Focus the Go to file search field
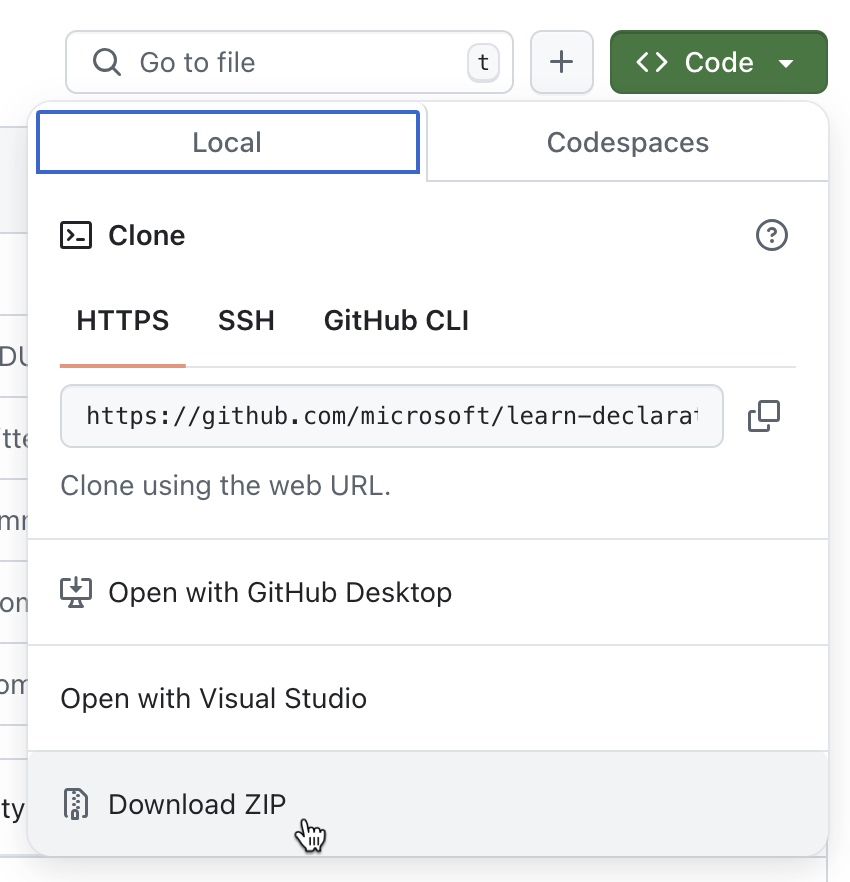The image size is (850, 882). (289, 62)
